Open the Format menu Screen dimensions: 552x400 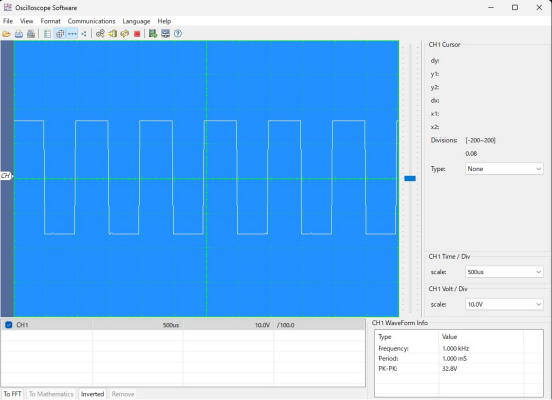click(50, 21)
